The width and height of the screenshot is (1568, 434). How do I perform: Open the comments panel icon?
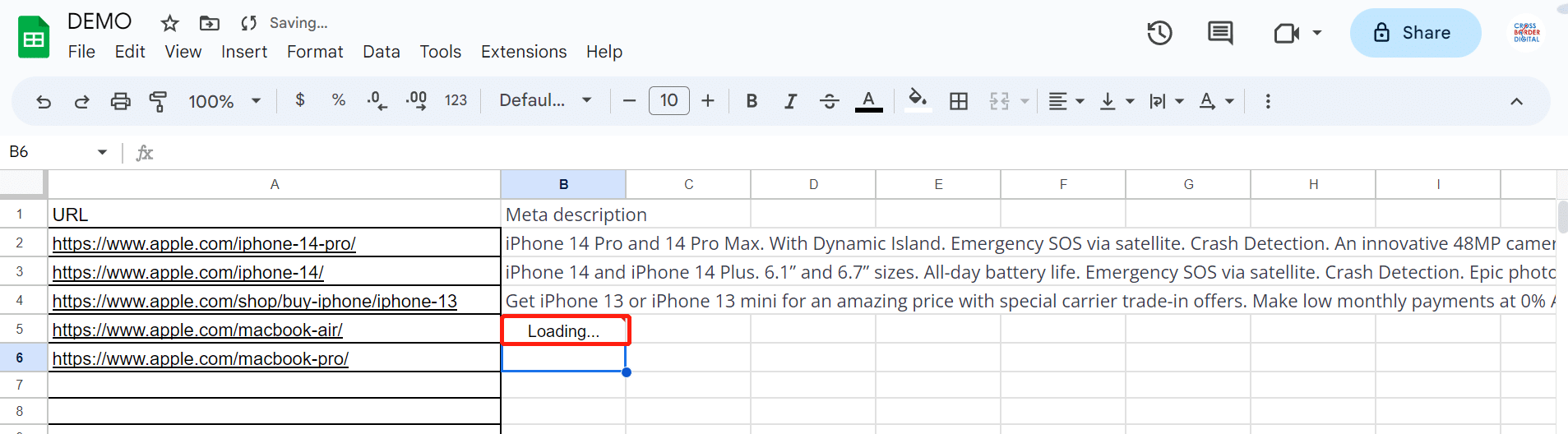click(x=1219, y=33)
